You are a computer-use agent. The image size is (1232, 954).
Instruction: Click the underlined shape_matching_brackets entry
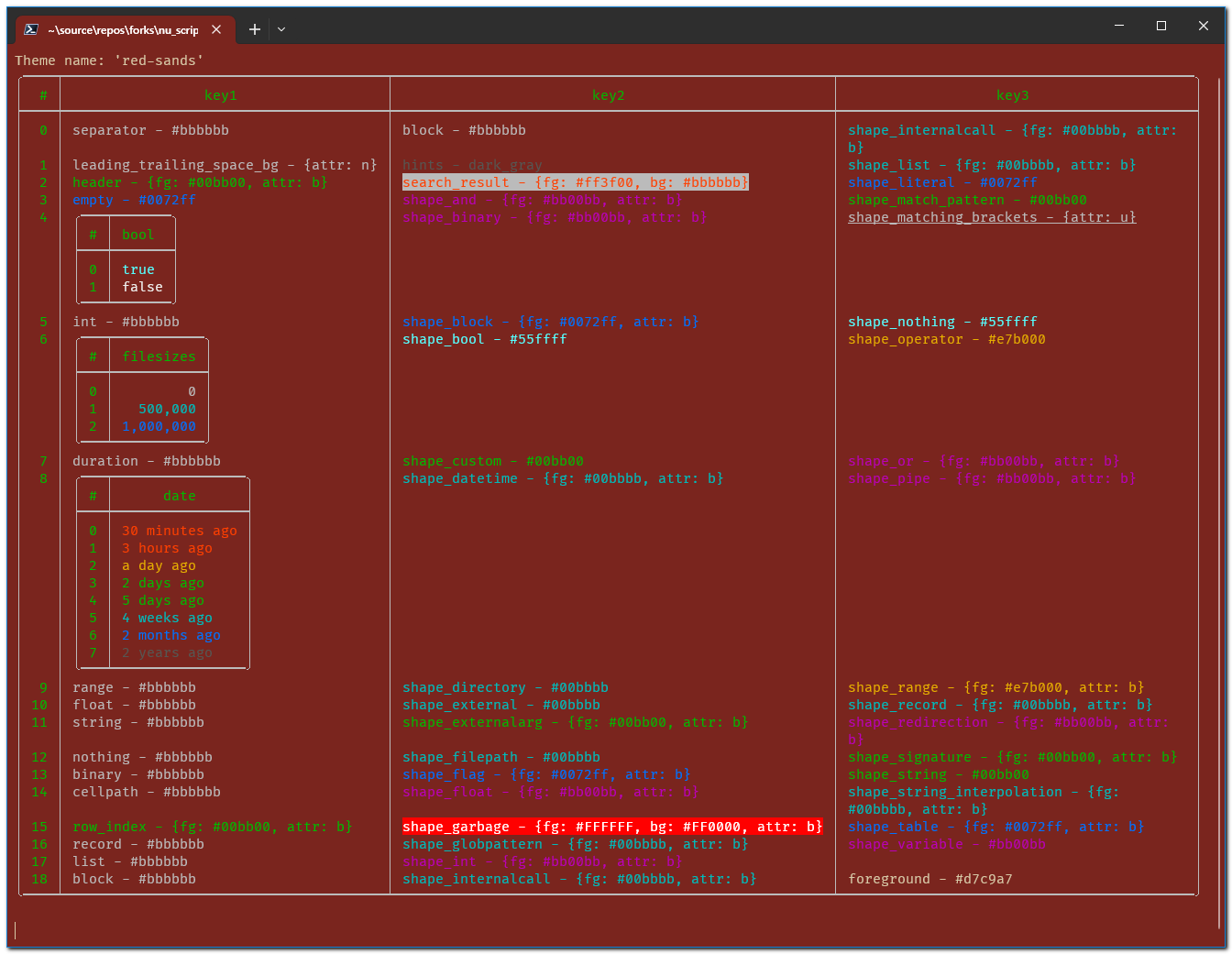pos(992,217)
